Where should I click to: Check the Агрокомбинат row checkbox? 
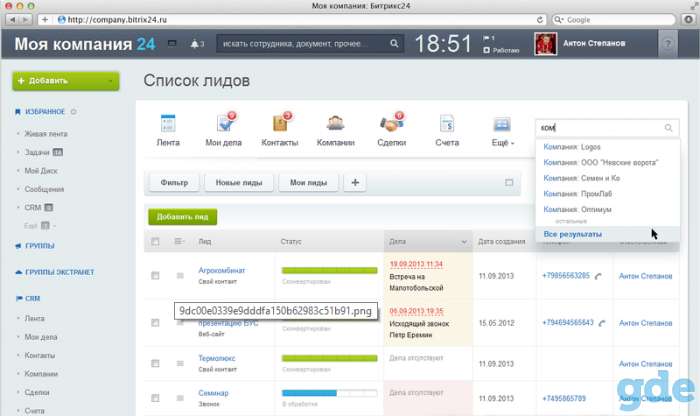tap(155, 275)
